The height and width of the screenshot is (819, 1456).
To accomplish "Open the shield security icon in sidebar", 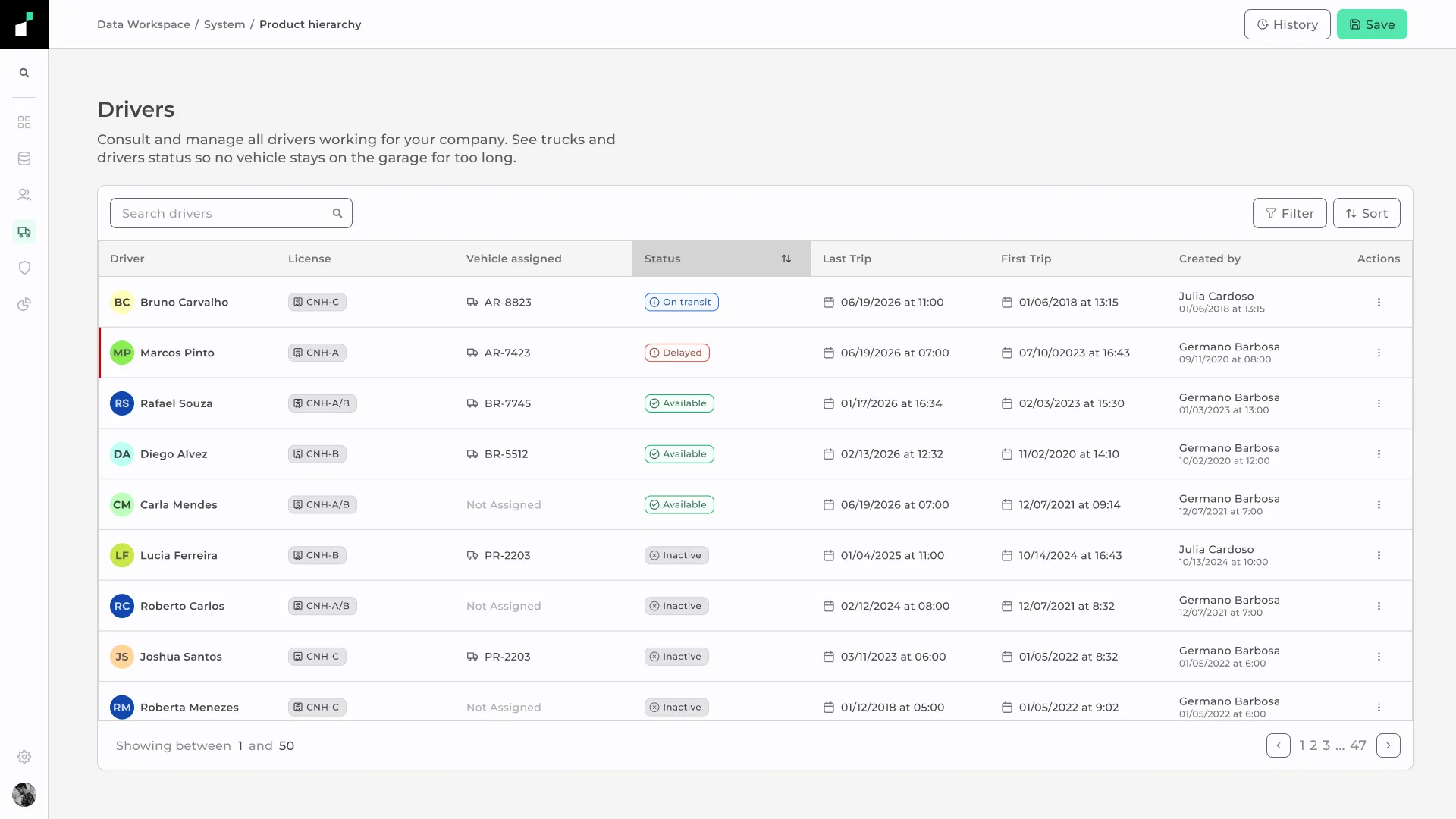I will [24, 268].
